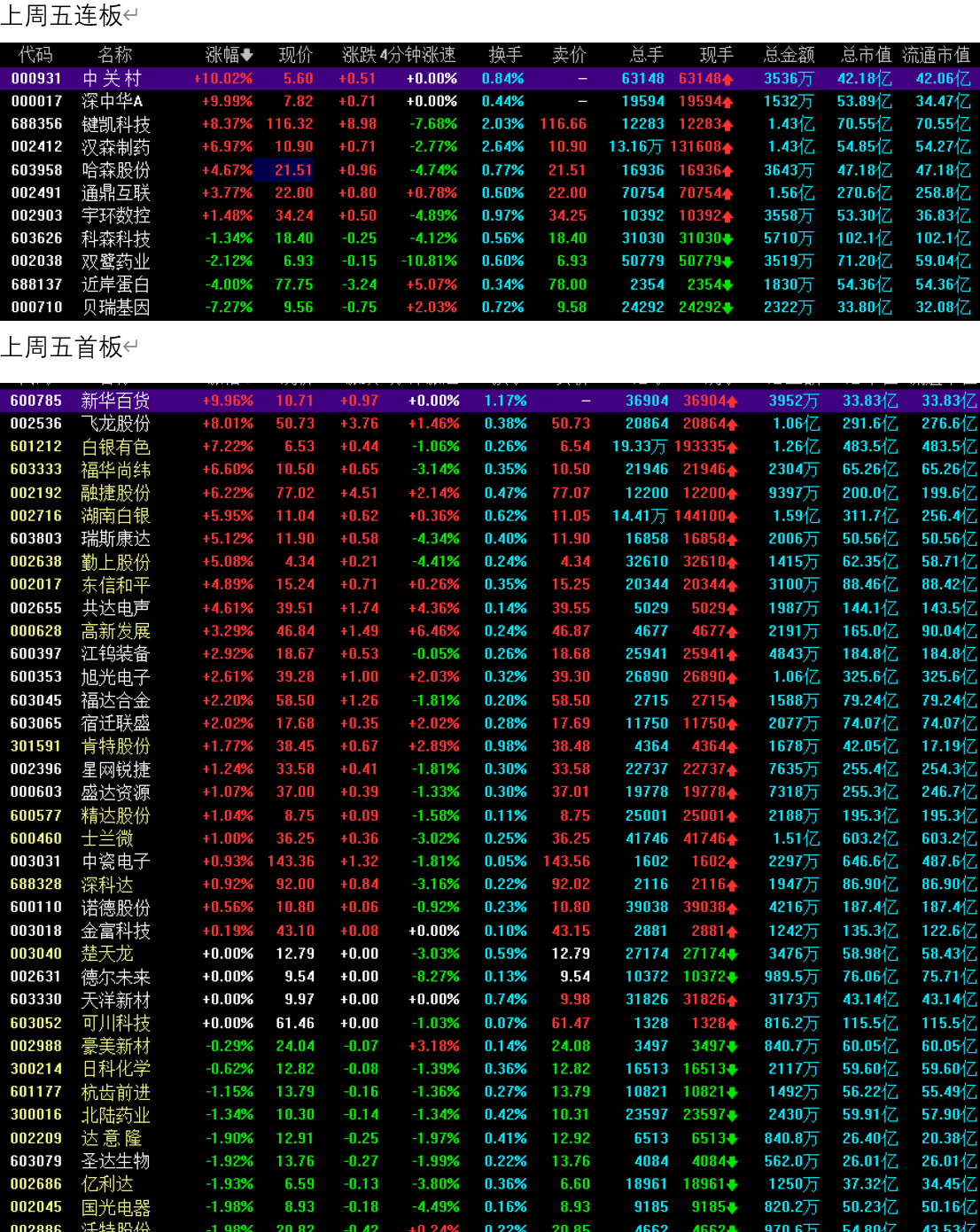
Task: Select the 双鹭药业 stock name
Action: tap(116, 261)
